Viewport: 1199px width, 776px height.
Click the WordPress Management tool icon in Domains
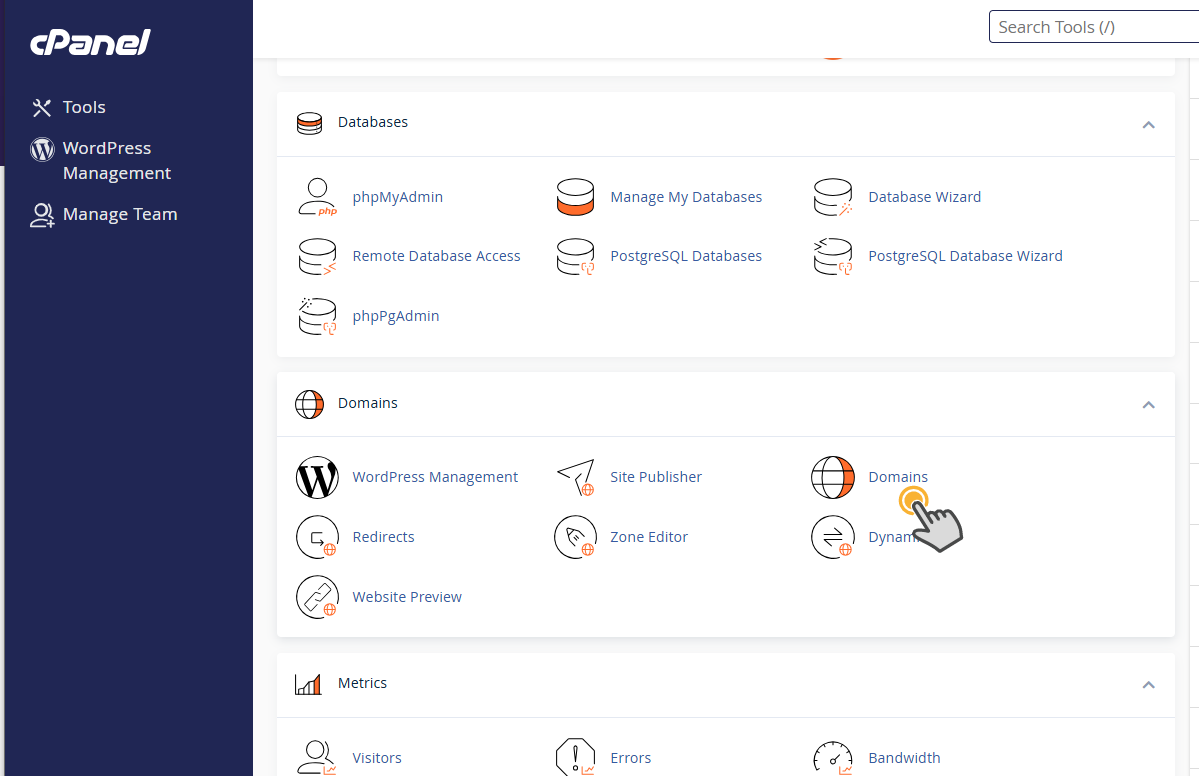click(x=317, y=478)
